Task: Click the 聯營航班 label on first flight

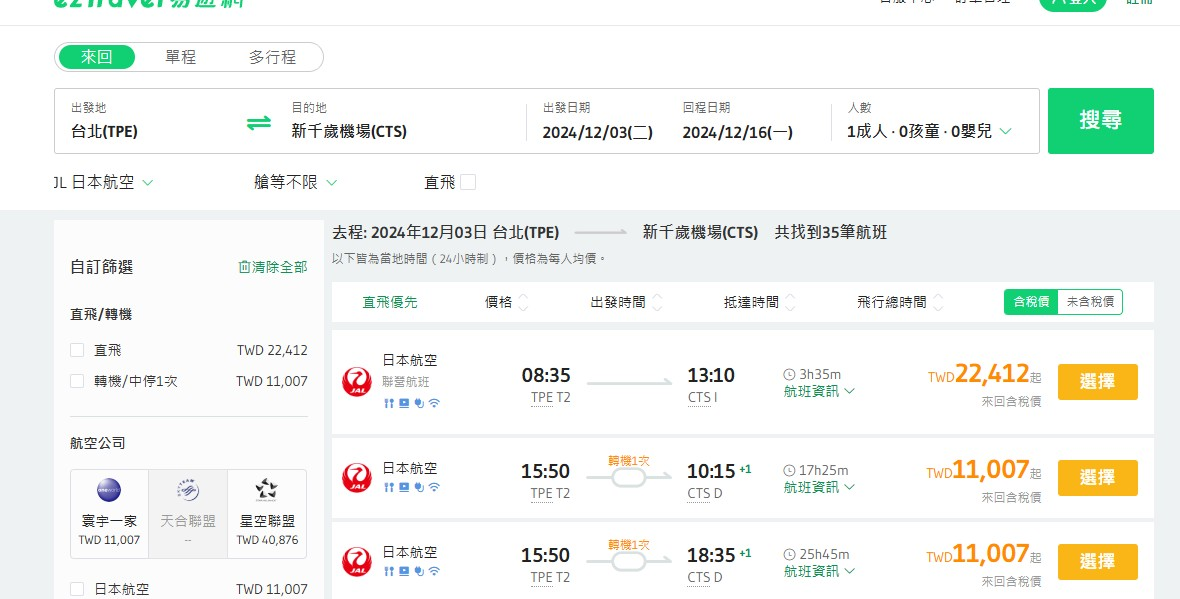Action: 406,382
